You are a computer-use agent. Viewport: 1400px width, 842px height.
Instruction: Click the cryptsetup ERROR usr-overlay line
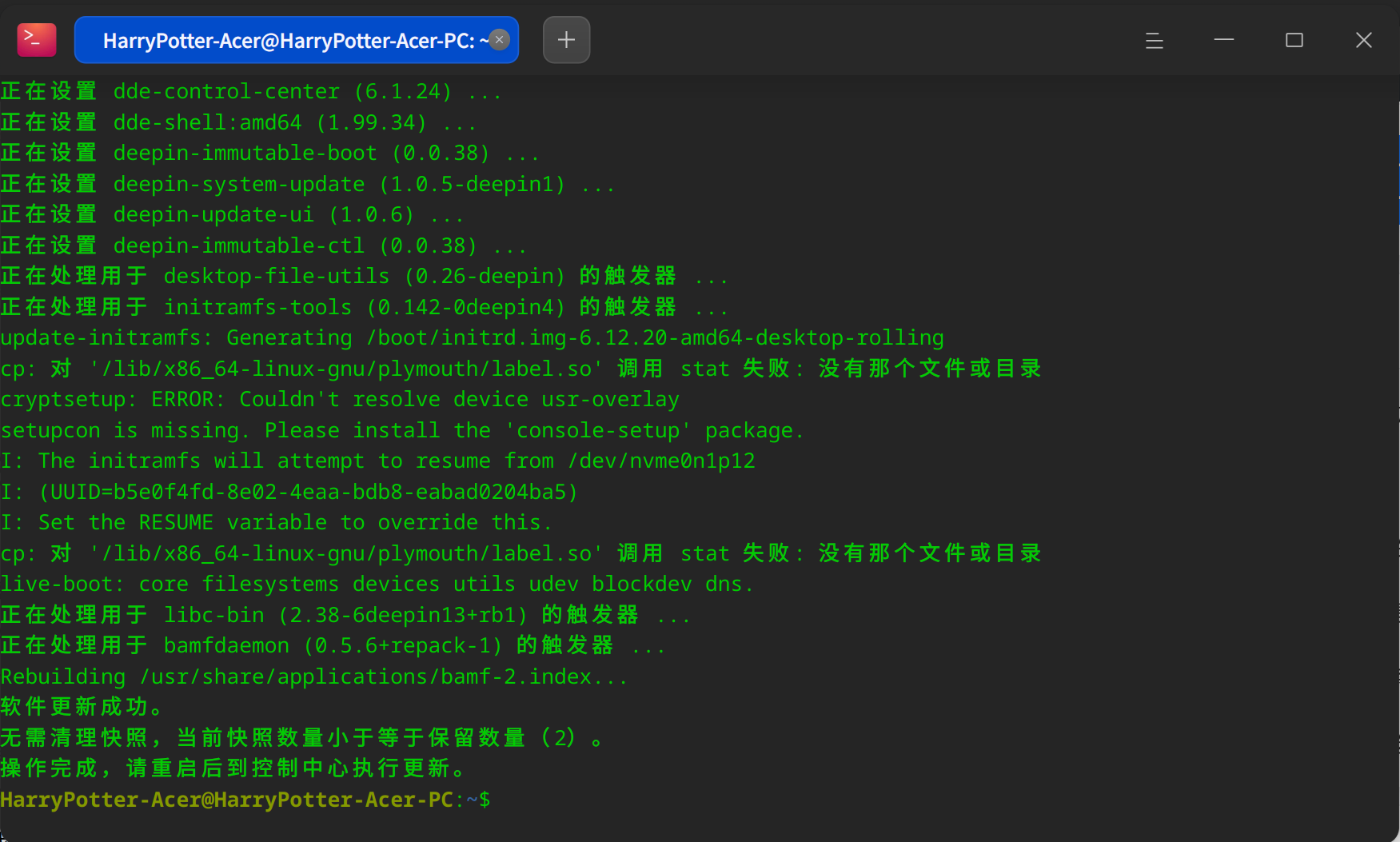tap(340, 399)
